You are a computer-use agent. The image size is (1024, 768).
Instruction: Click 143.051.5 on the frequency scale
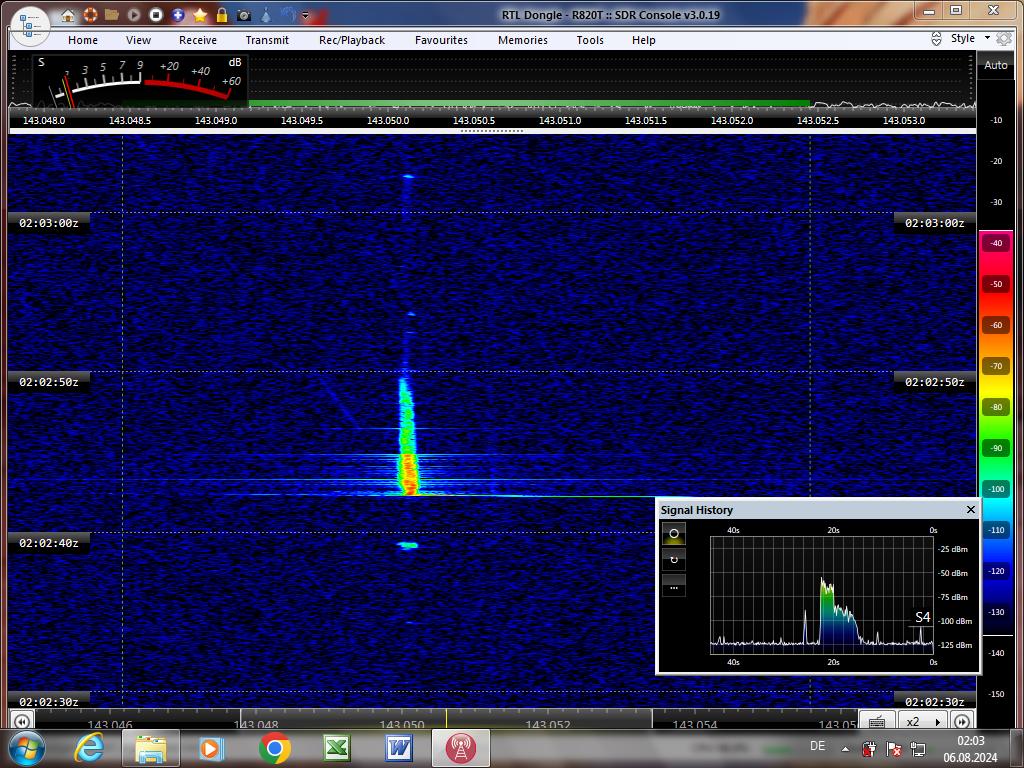[x=646, y=120]
